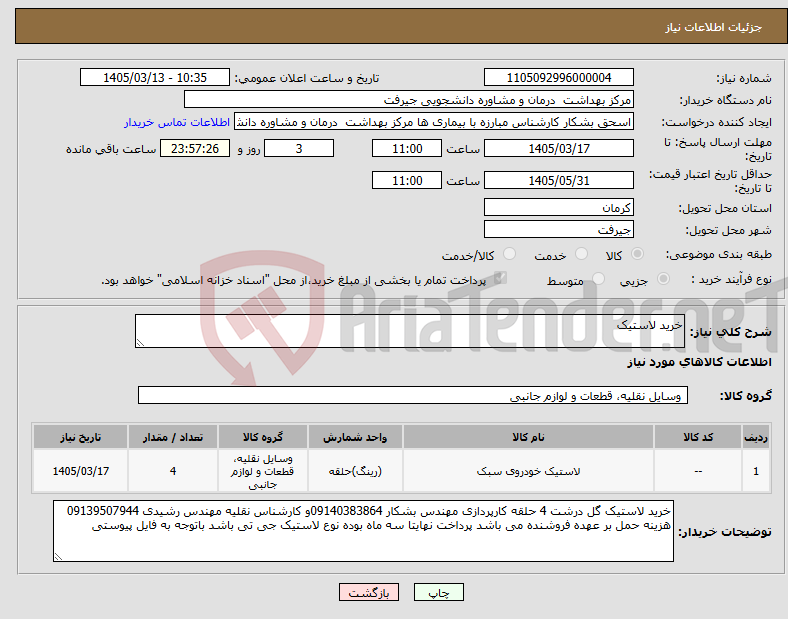Click the جزئیات اطلاعات نیاز header title

pos(713,27)
